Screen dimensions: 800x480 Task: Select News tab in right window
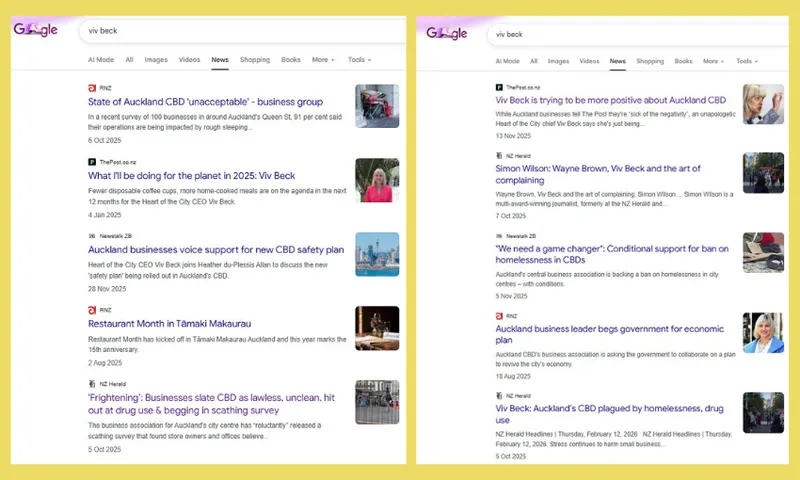click(x=617, y=61)
